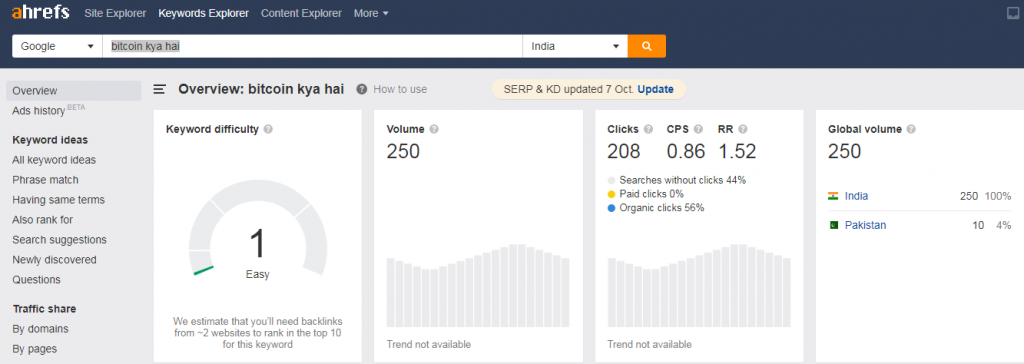Click the Pakistan country link

pos(865,225)
